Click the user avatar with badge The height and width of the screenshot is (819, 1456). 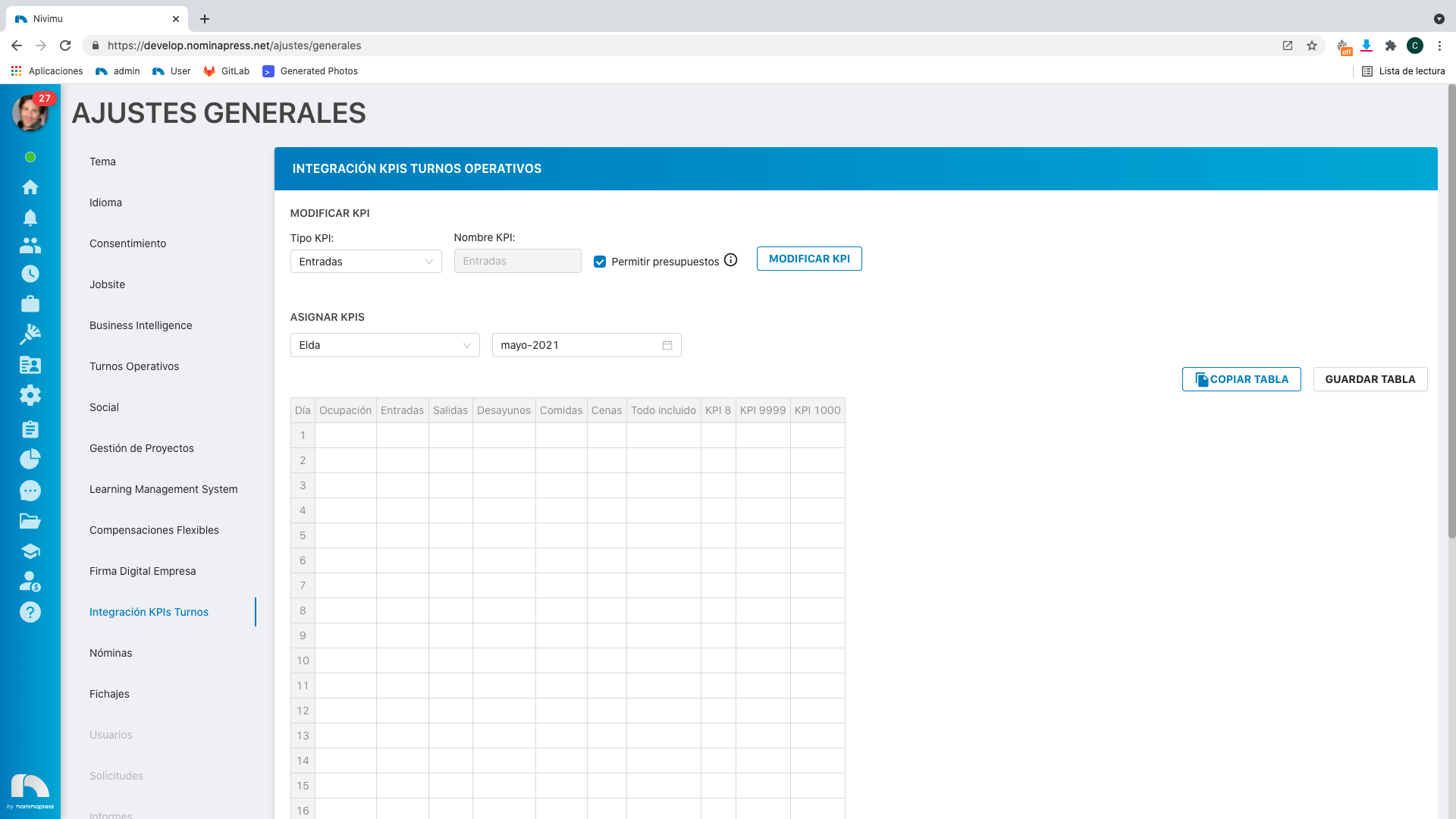(31, 113)
